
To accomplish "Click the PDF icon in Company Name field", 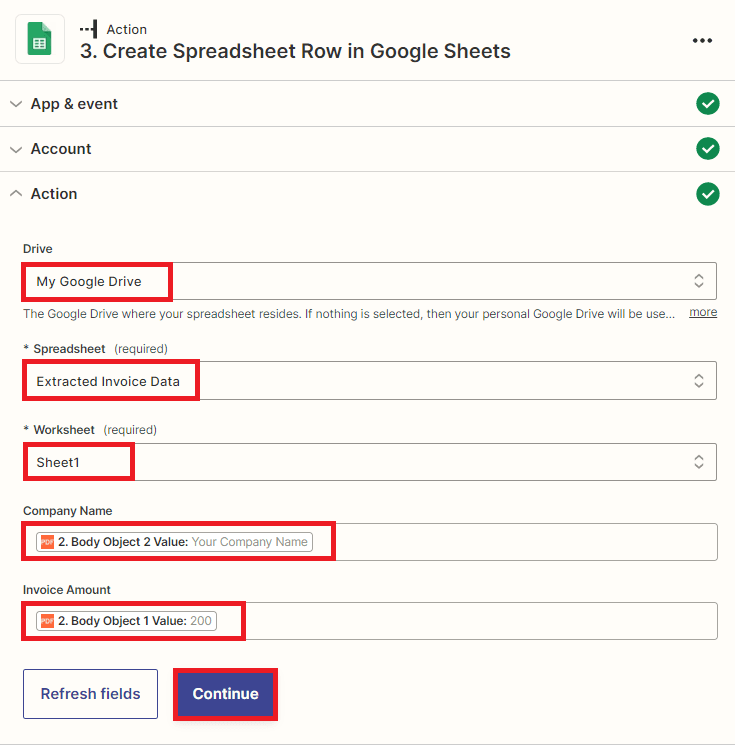I will pos(47,542).
